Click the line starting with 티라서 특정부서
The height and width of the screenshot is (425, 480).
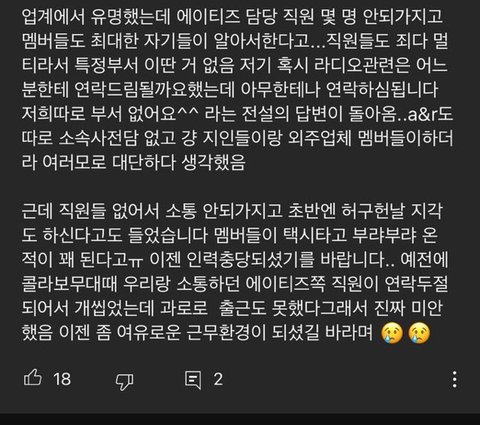tap(234, 65)
